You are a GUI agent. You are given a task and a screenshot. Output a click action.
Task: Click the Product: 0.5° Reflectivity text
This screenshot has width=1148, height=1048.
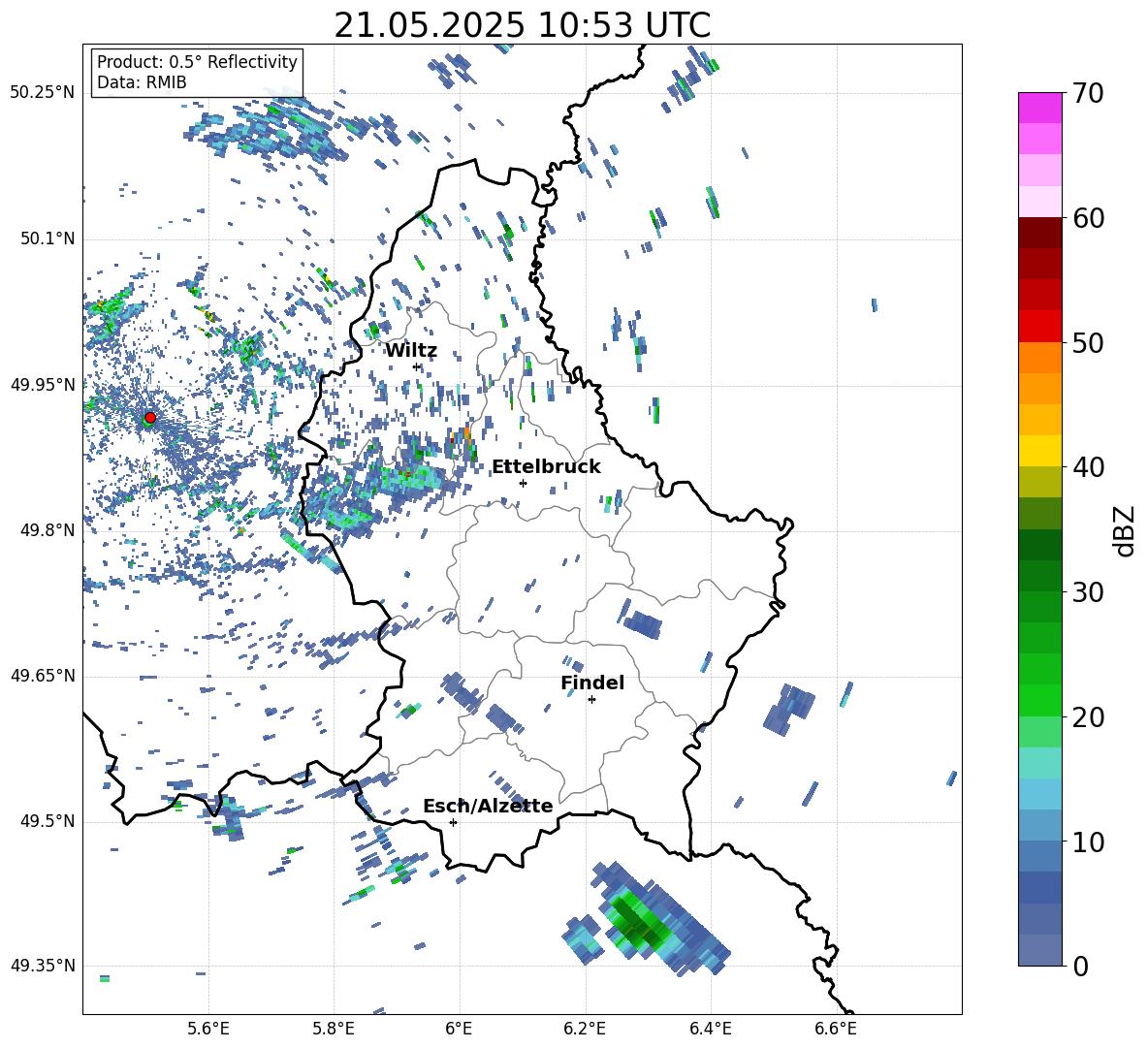197,61
